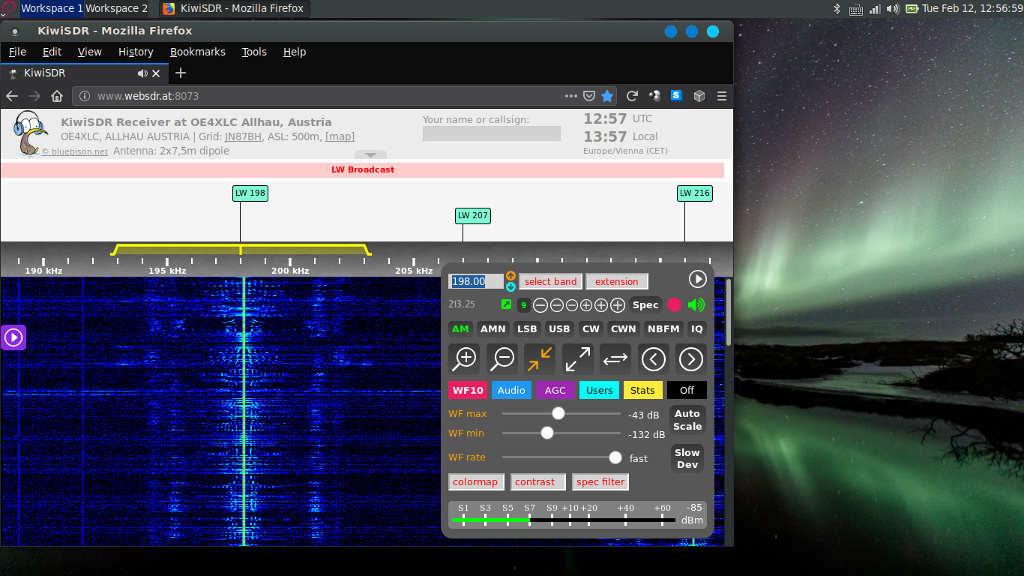Click the zoom to band double-arrow icon

click(x=615, y=359)
